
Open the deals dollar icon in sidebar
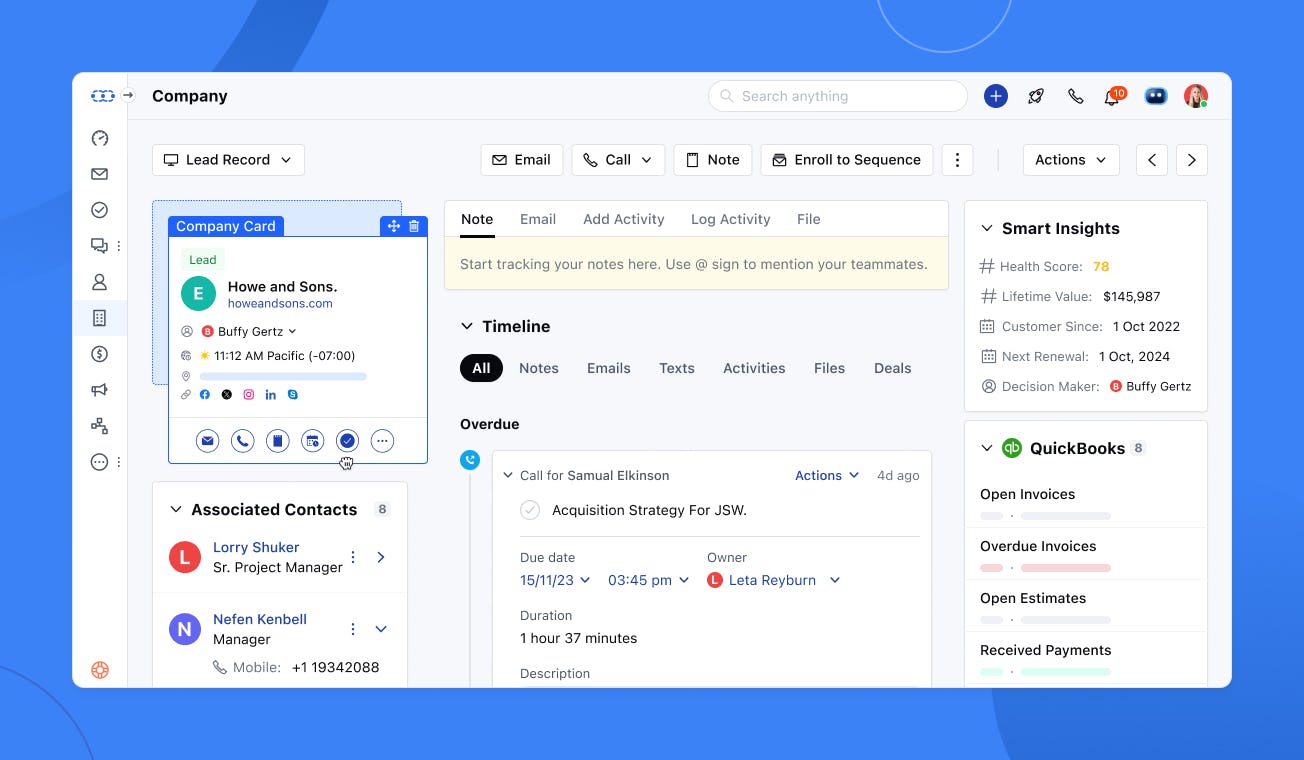tap(99, 354)
